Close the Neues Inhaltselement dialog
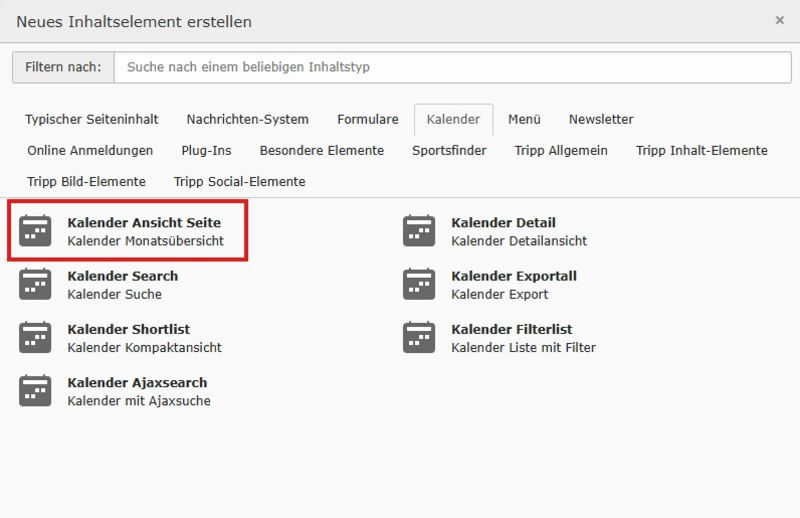800x518 pixels. coord(779,20)
